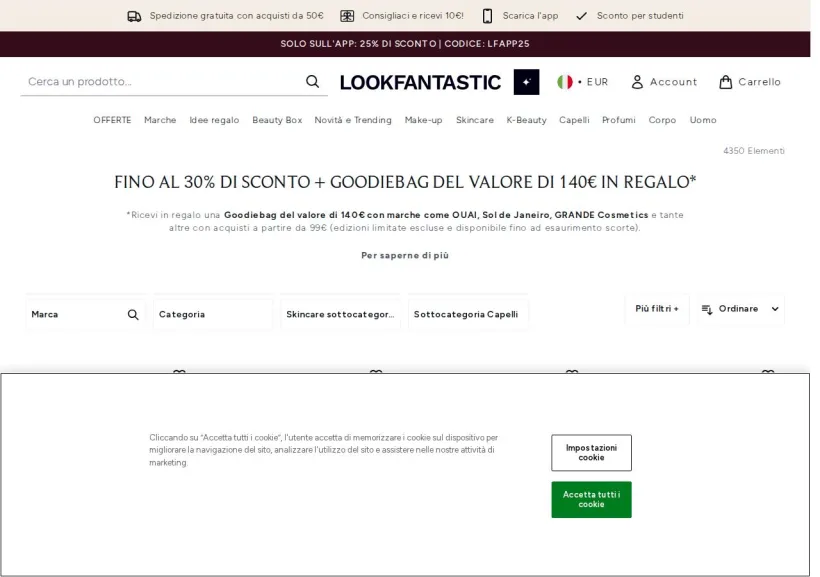820x577 pixels.
Task: Open the Marca brand filter
Action: point(85,314)
